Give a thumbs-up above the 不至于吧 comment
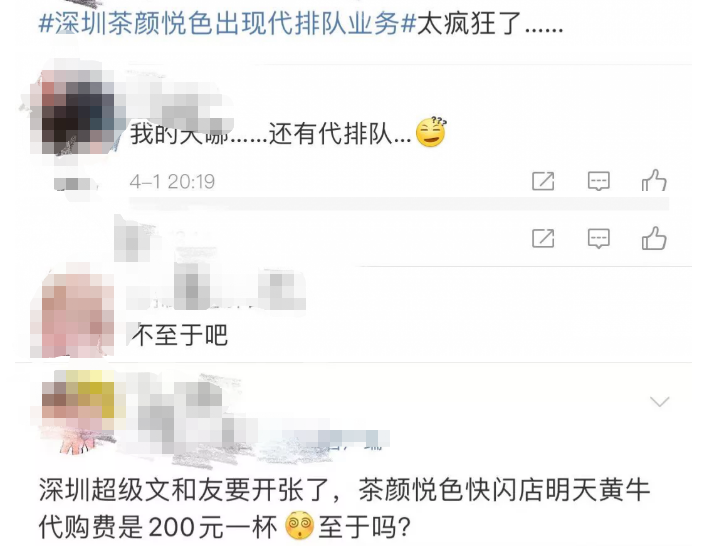The width and height of the screenshot is (717, 549). tap(654, 238)
